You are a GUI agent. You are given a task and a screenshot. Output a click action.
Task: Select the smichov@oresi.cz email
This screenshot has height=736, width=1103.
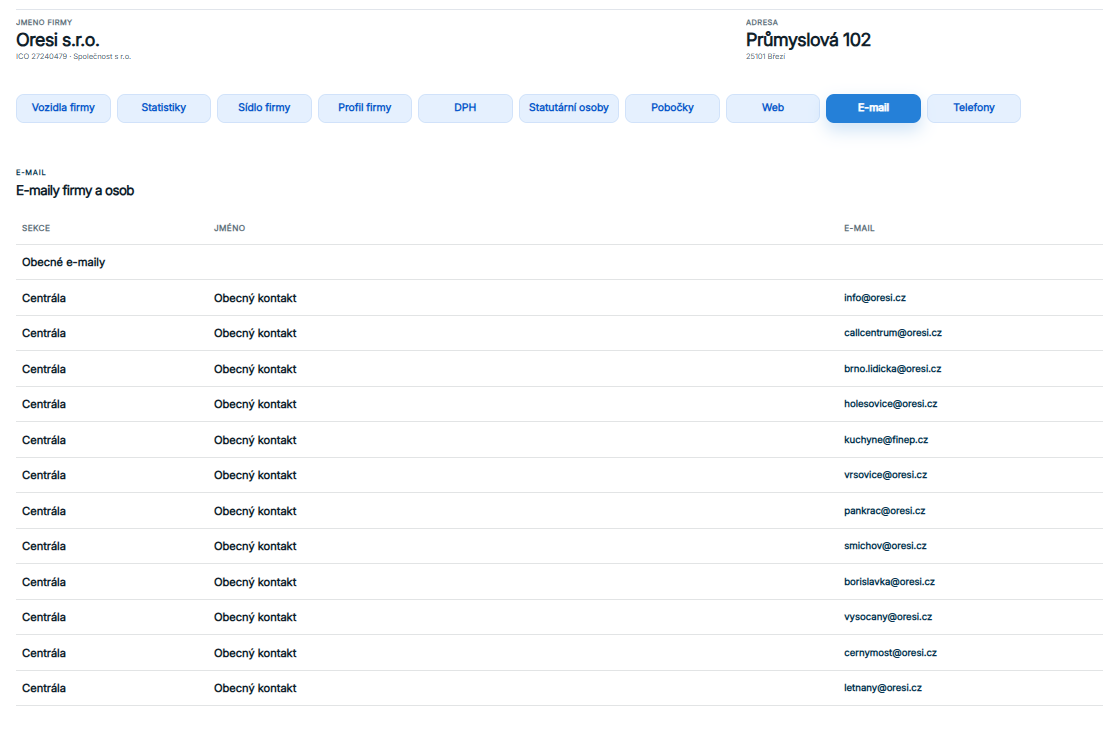885,546
